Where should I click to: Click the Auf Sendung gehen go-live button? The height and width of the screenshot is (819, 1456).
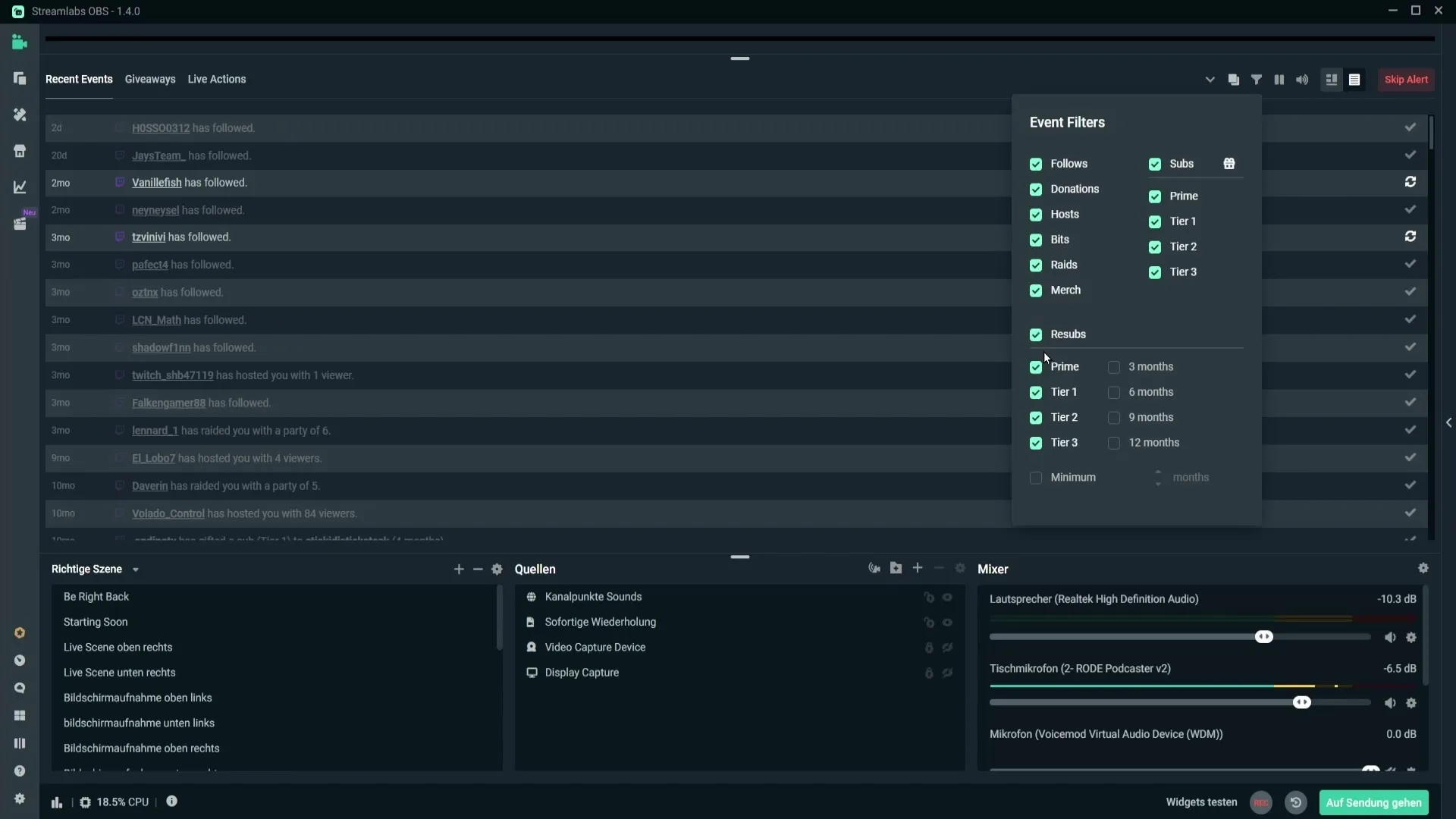point(1373,802)
